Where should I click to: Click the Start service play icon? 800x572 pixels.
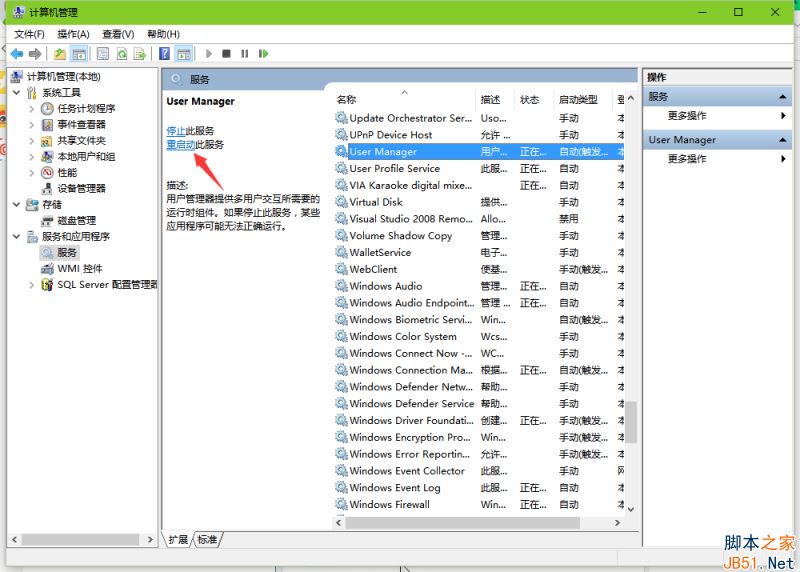pyautogui.click(x=208, y=54)
